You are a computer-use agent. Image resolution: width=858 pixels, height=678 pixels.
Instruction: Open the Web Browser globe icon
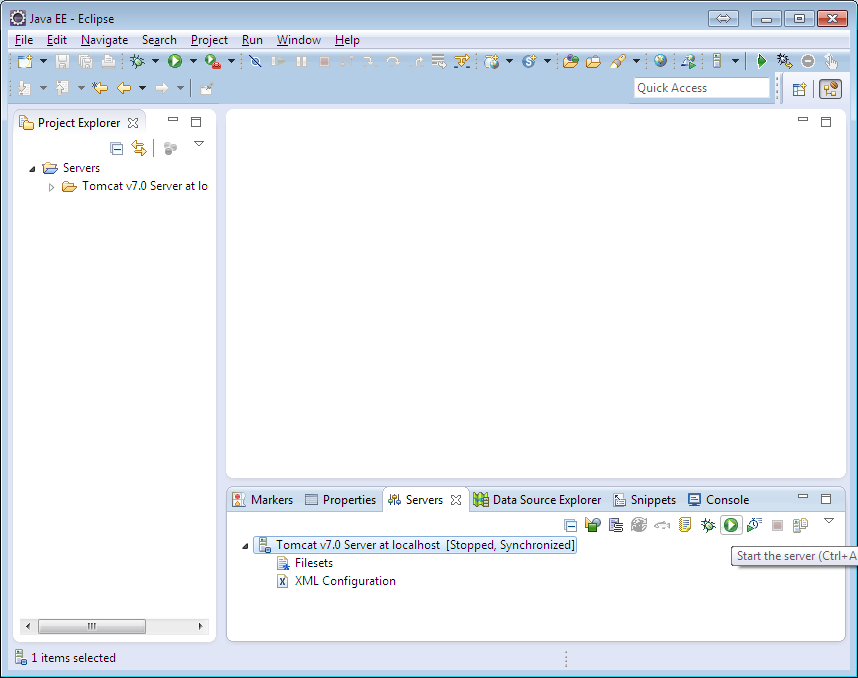click(x=660, y=61)
